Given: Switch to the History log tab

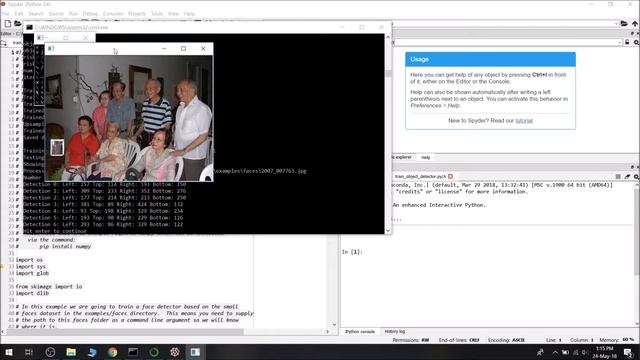Looking at the screenshot, I should pyautogui.click(x=395, y=331).
